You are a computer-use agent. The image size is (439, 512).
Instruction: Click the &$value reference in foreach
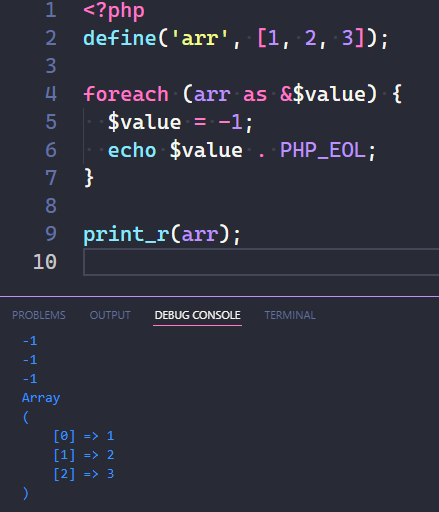click(x=323, y=94)
